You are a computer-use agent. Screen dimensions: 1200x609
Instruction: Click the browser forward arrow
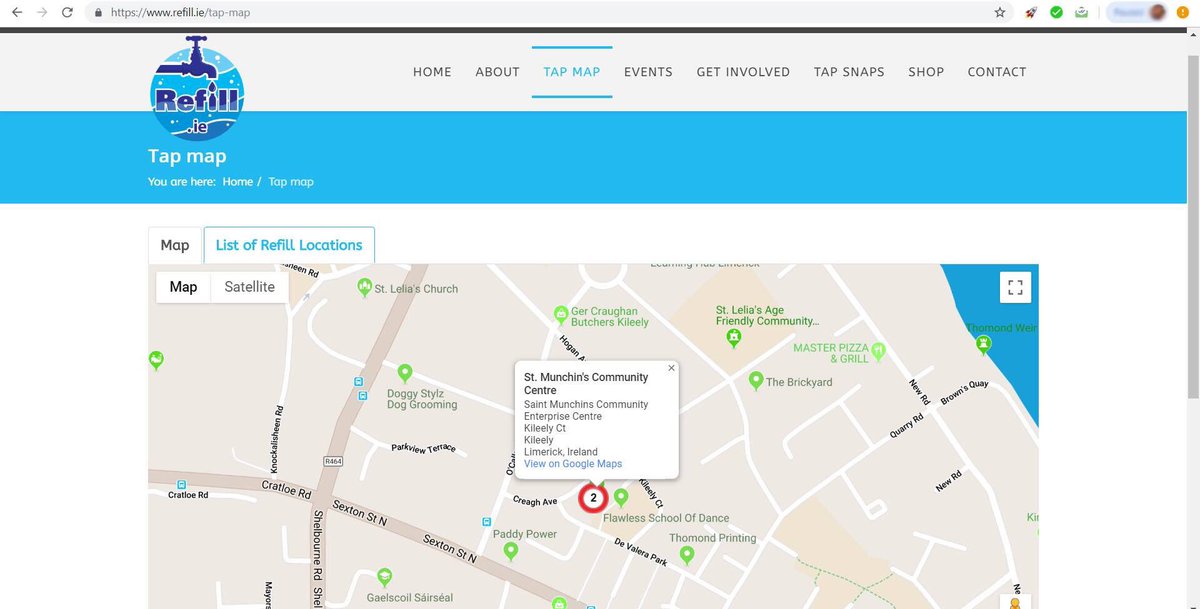(41, 13)
